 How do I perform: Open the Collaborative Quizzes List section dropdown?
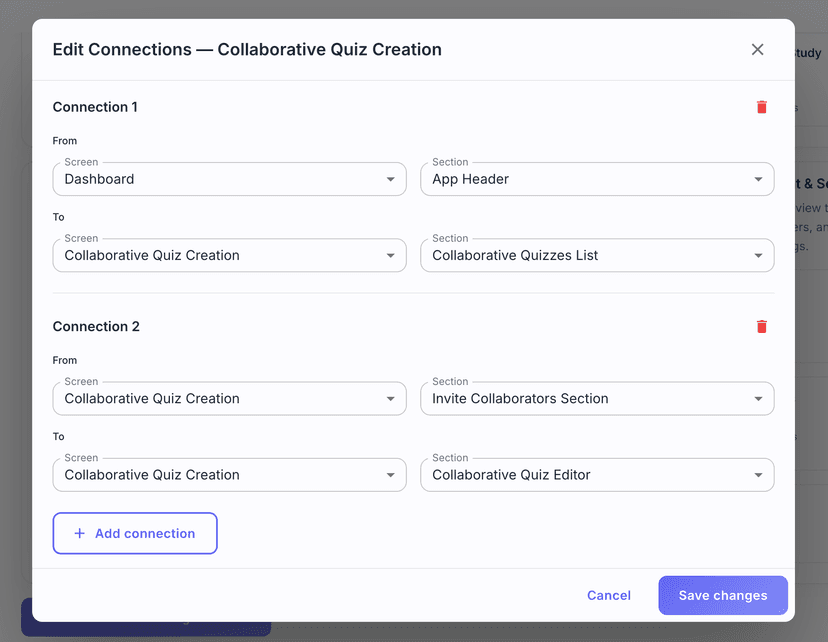click(596, 255)
